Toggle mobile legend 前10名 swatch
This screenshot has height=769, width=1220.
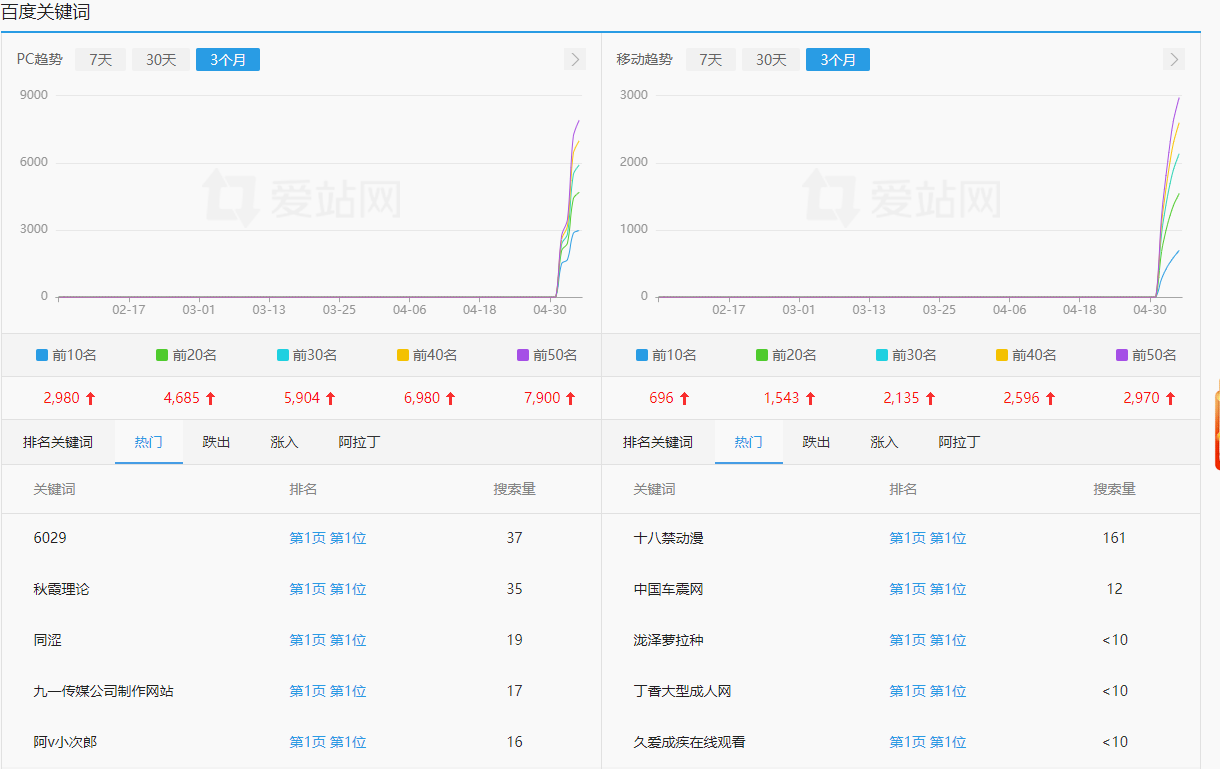coord(642,354)
